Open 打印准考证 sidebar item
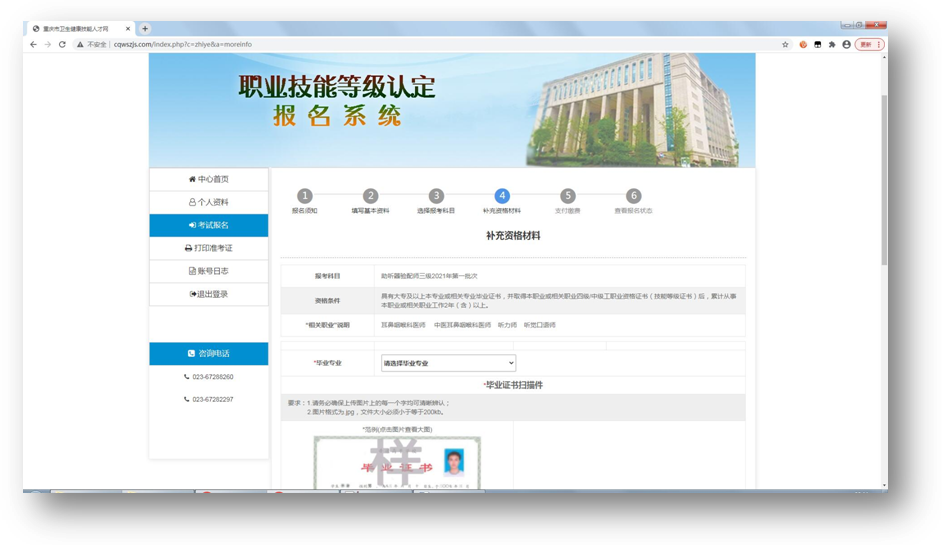The image size is (942, 545). point(209,248)
